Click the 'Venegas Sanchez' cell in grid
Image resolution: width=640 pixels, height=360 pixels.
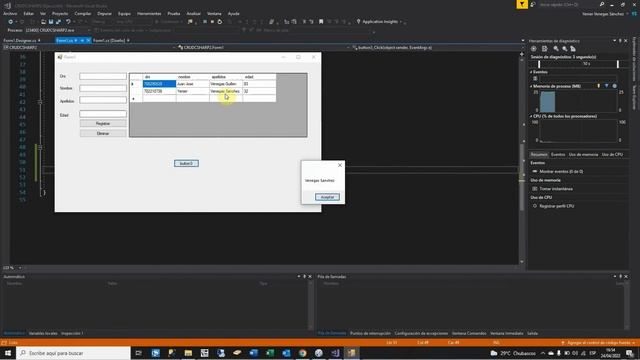(x=226, y=91)
